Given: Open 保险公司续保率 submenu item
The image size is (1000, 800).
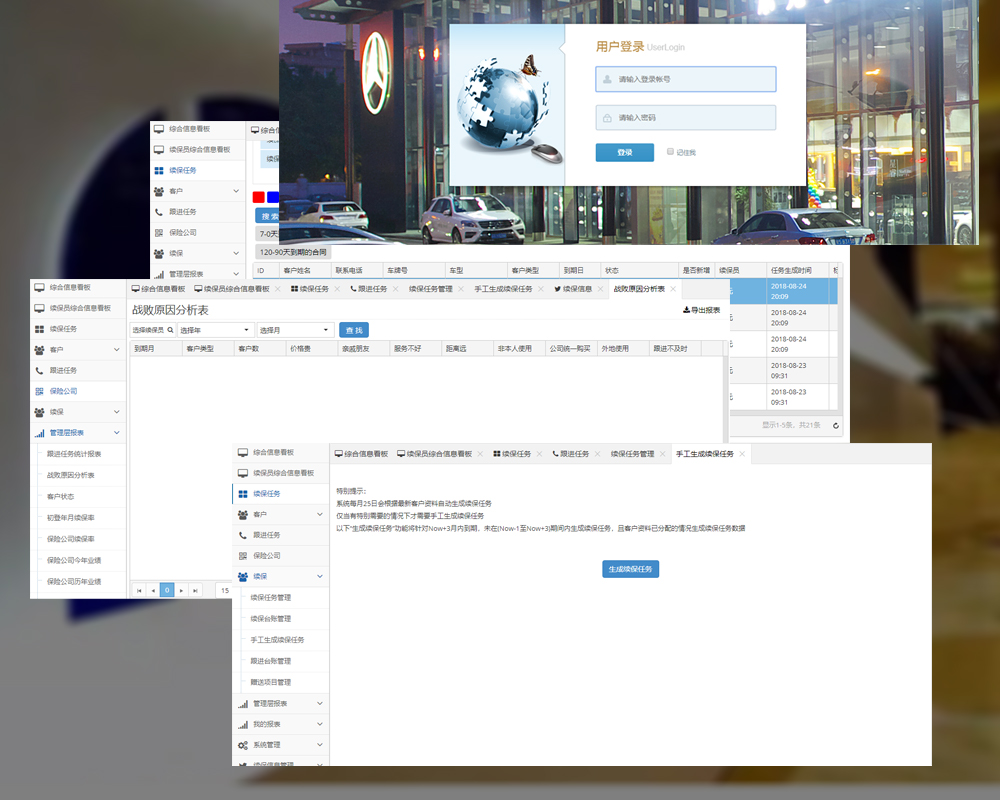Looking at the screenshot, I should 70,539.
